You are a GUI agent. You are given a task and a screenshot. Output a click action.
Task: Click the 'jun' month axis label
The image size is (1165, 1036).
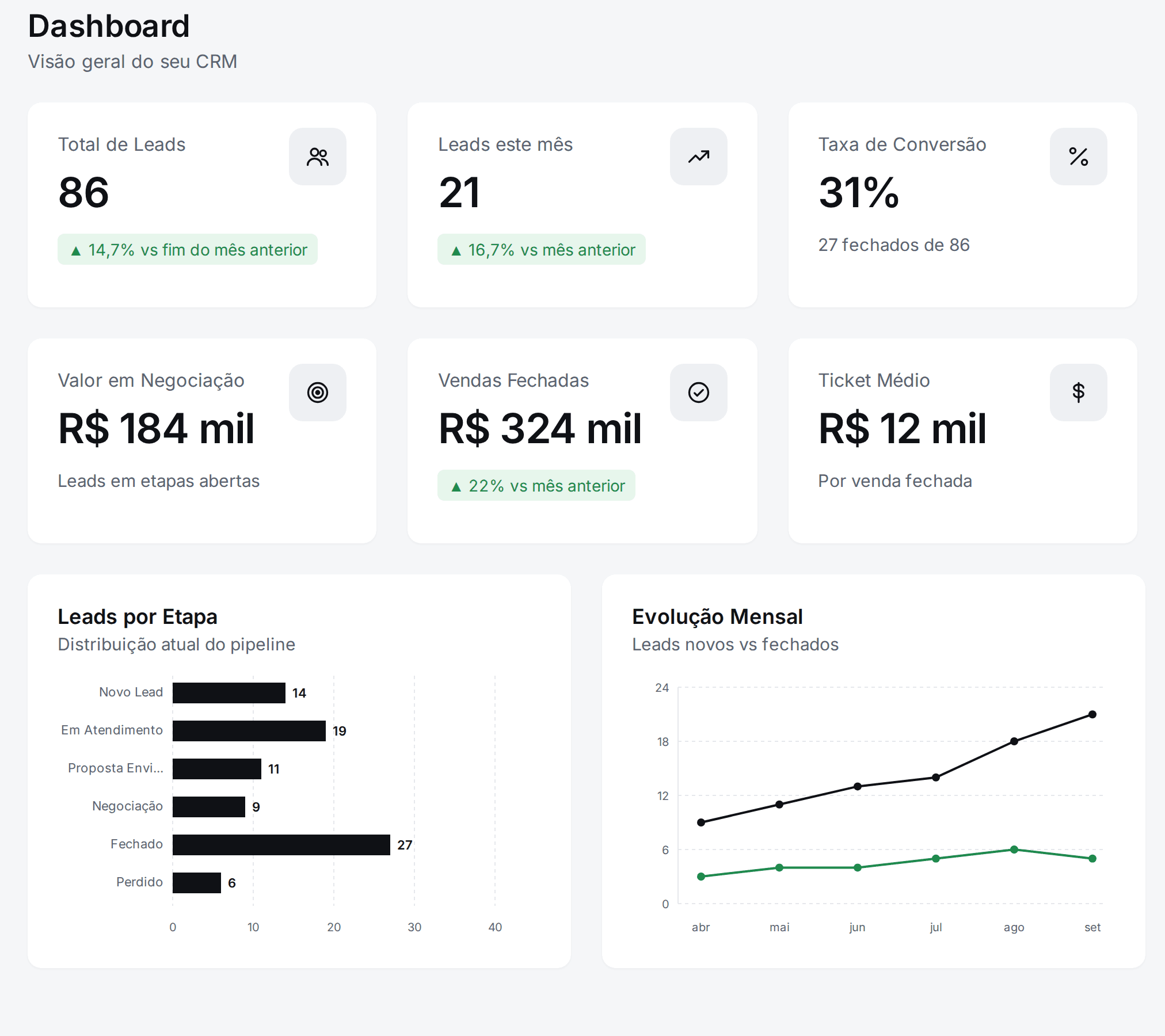pos(858,927)
